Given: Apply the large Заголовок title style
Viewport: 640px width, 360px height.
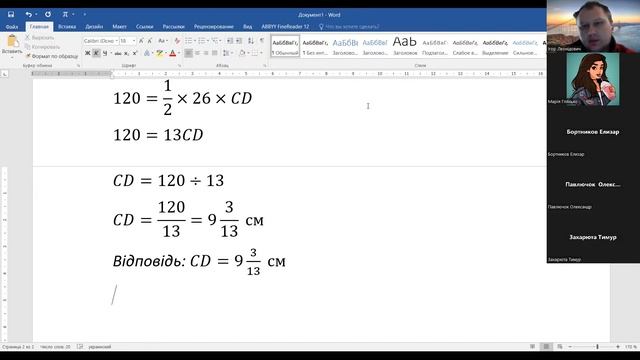Looking at the screenshot, I should click(x=405, y=46).
